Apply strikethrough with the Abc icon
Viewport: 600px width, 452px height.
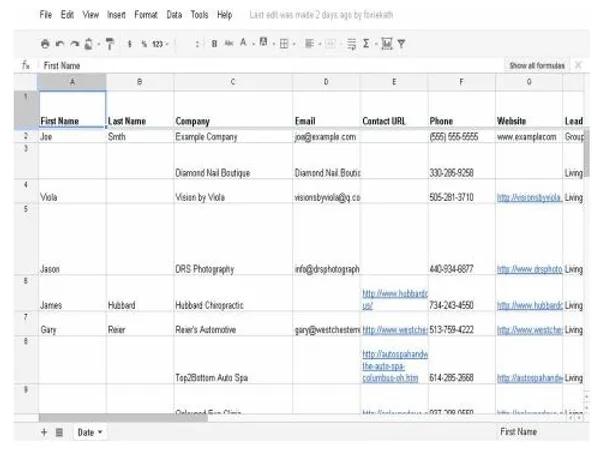point(229,43)
